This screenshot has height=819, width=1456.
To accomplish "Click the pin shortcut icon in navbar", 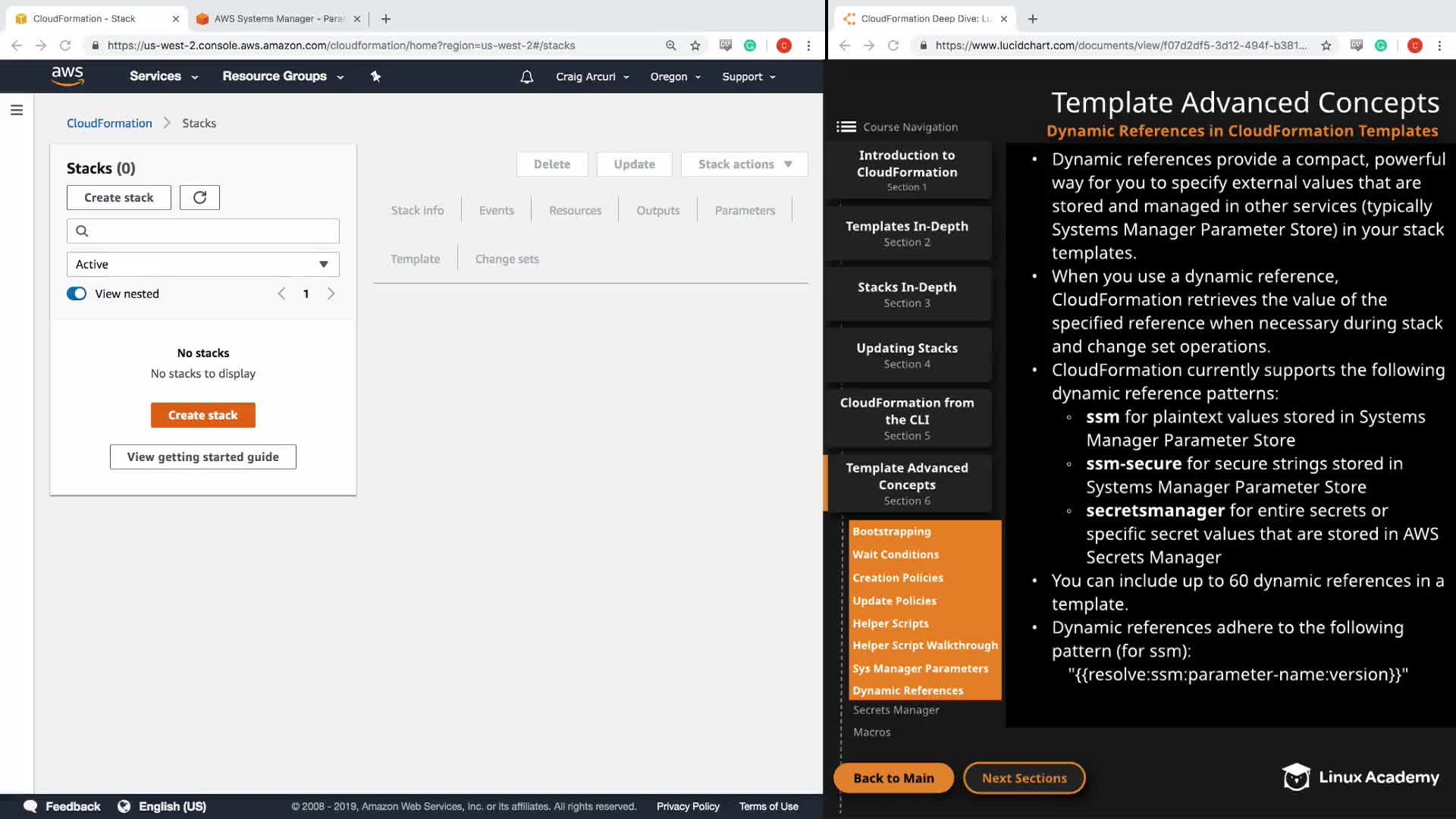I will pyautogui.click(x=375, y=76).
